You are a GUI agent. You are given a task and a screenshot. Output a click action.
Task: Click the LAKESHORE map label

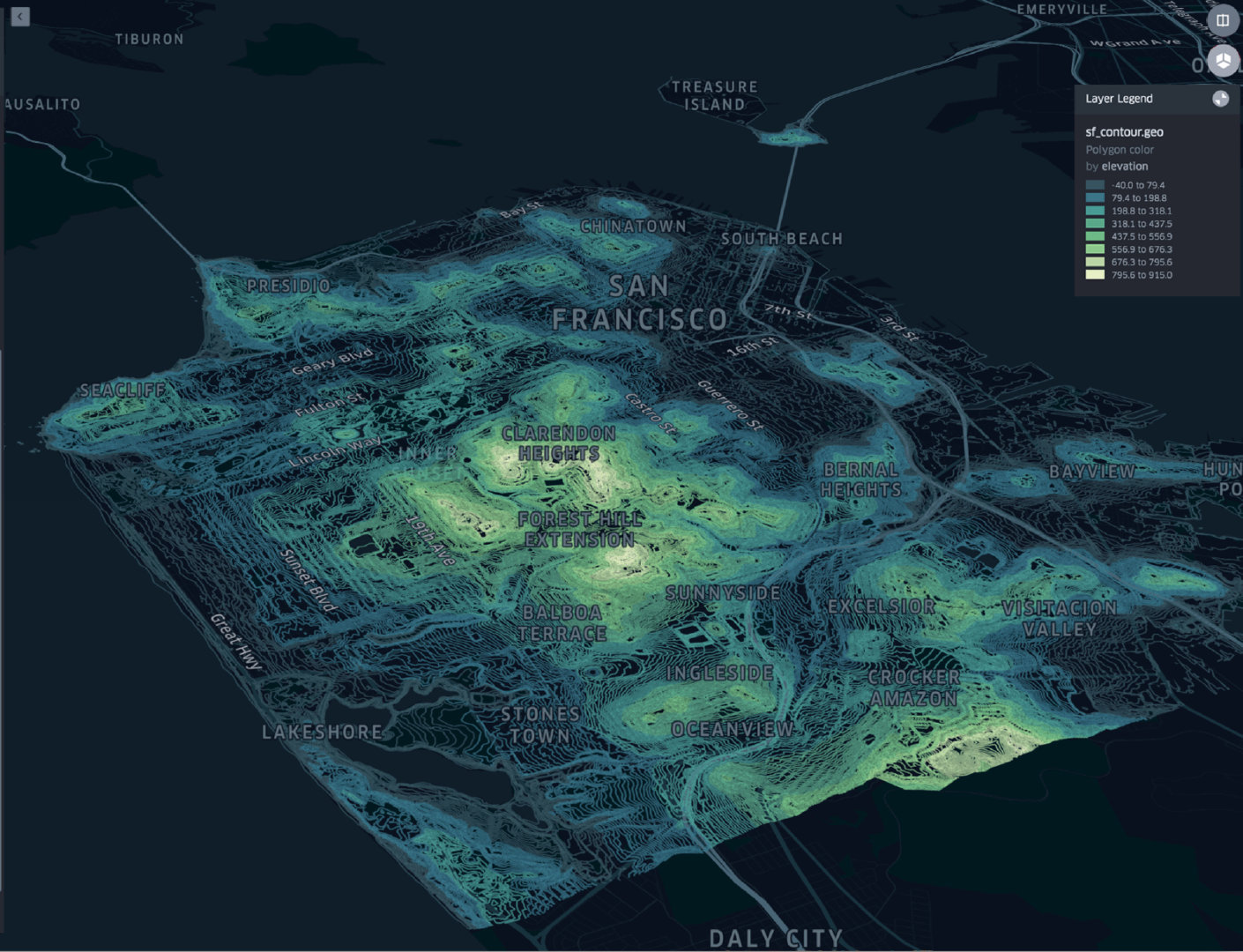(323, 733)
